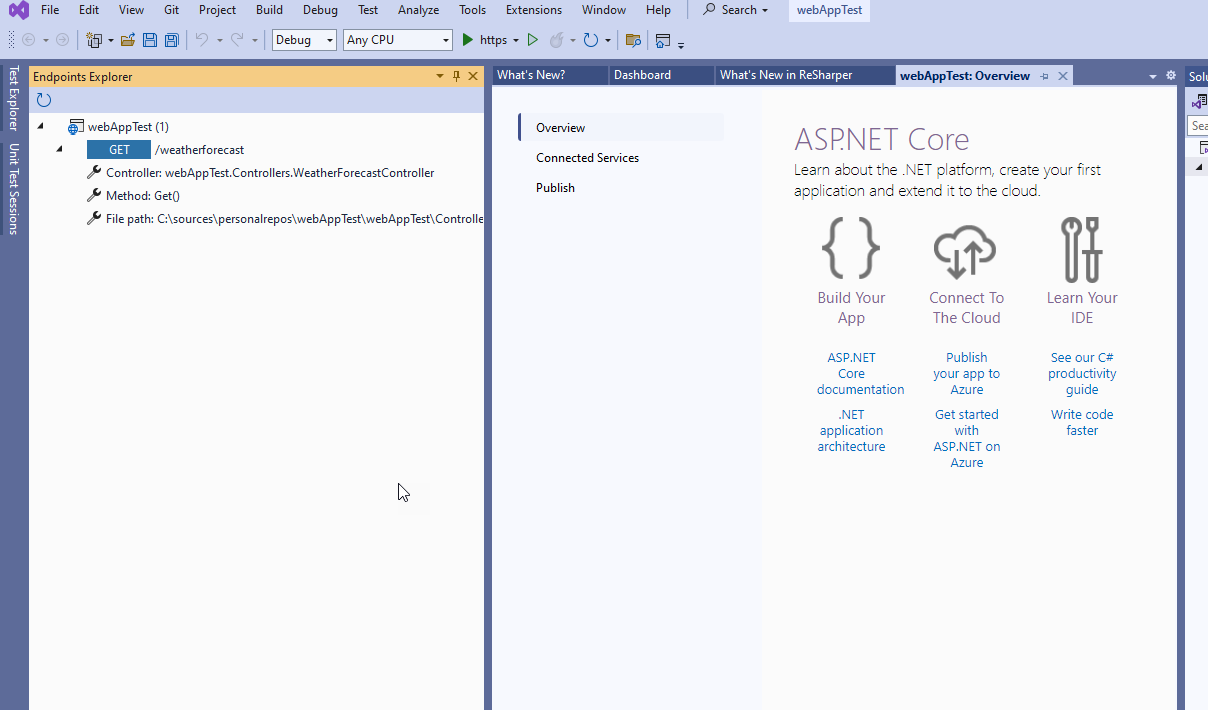Switch to the Dashboard tab

coord(662,75)
